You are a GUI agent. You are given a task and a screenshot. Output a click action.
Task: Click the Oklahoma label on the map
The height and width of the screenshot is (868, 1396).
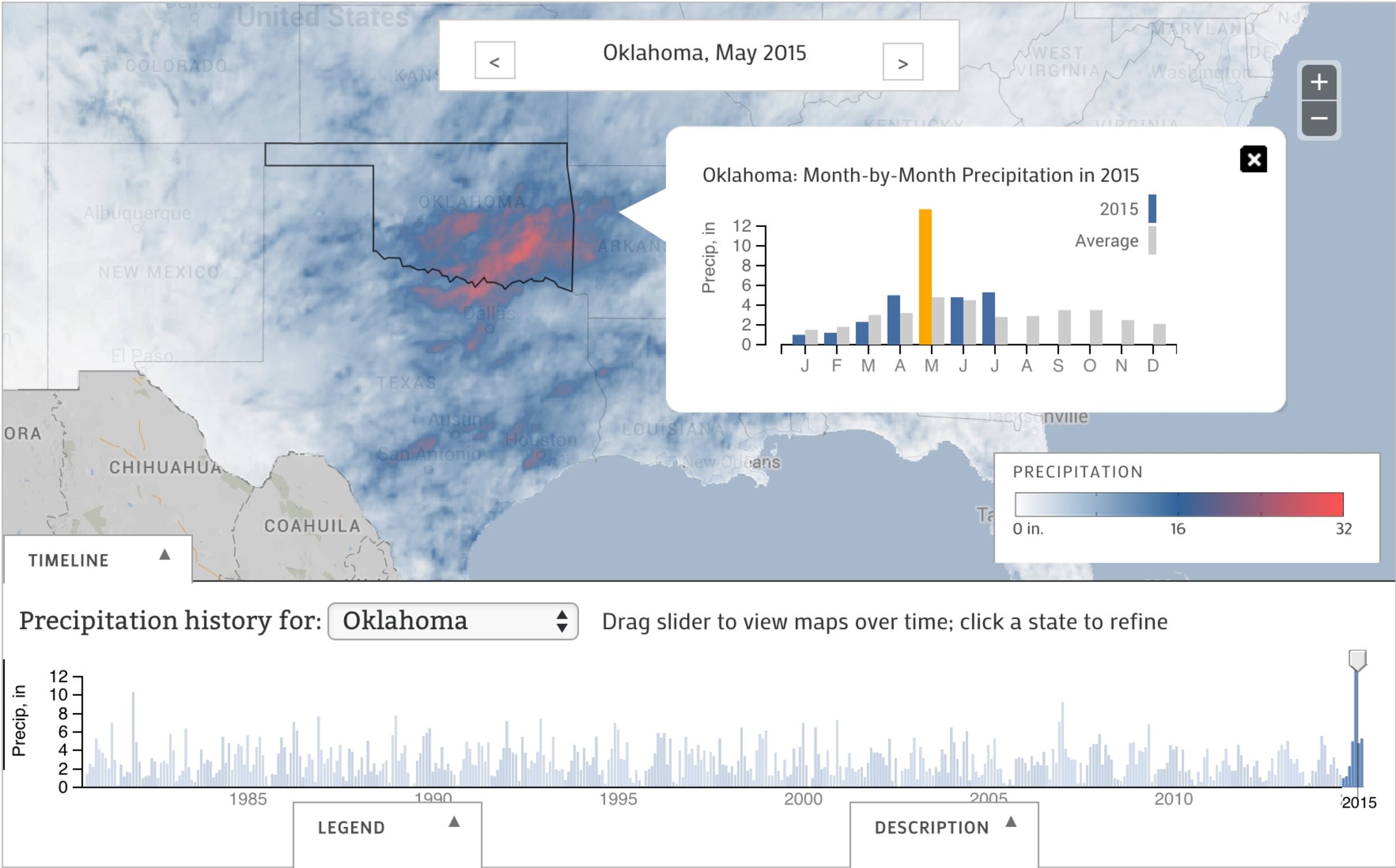(x=471, y=202)
